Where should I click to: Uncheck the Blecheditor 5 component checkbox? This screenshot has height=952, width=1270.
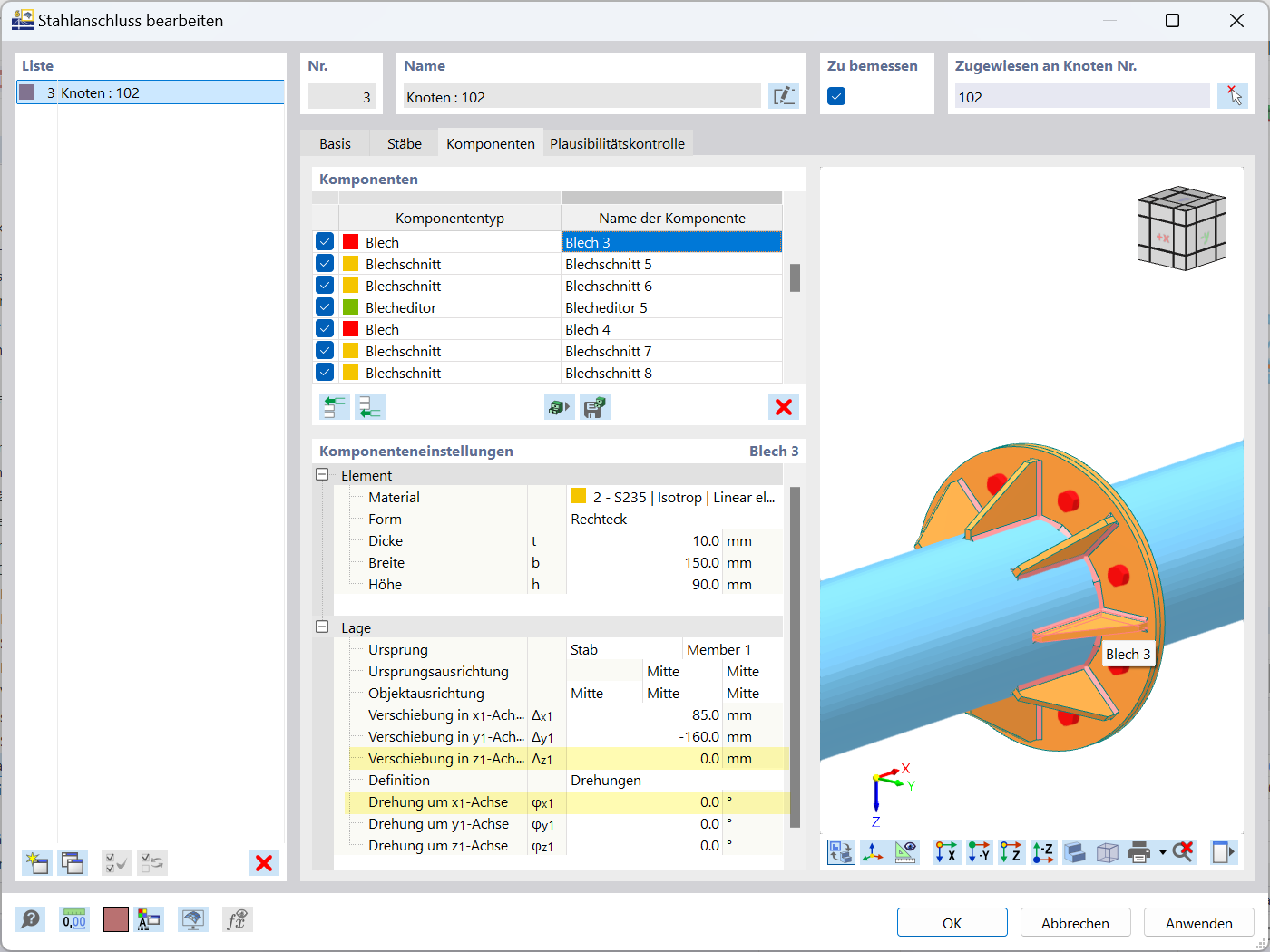[x=325, y=306]
